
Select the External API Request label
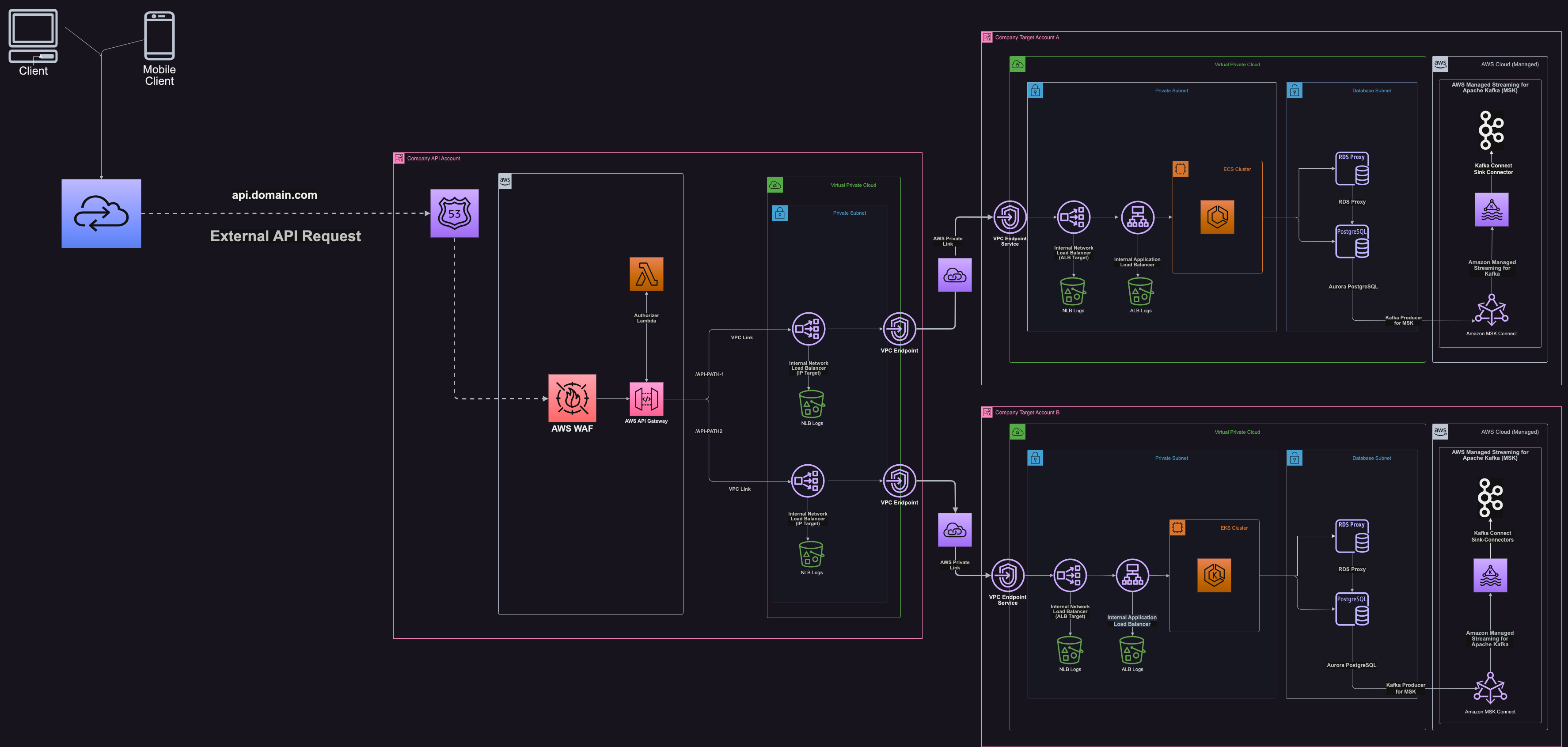(x=285, y=236)
